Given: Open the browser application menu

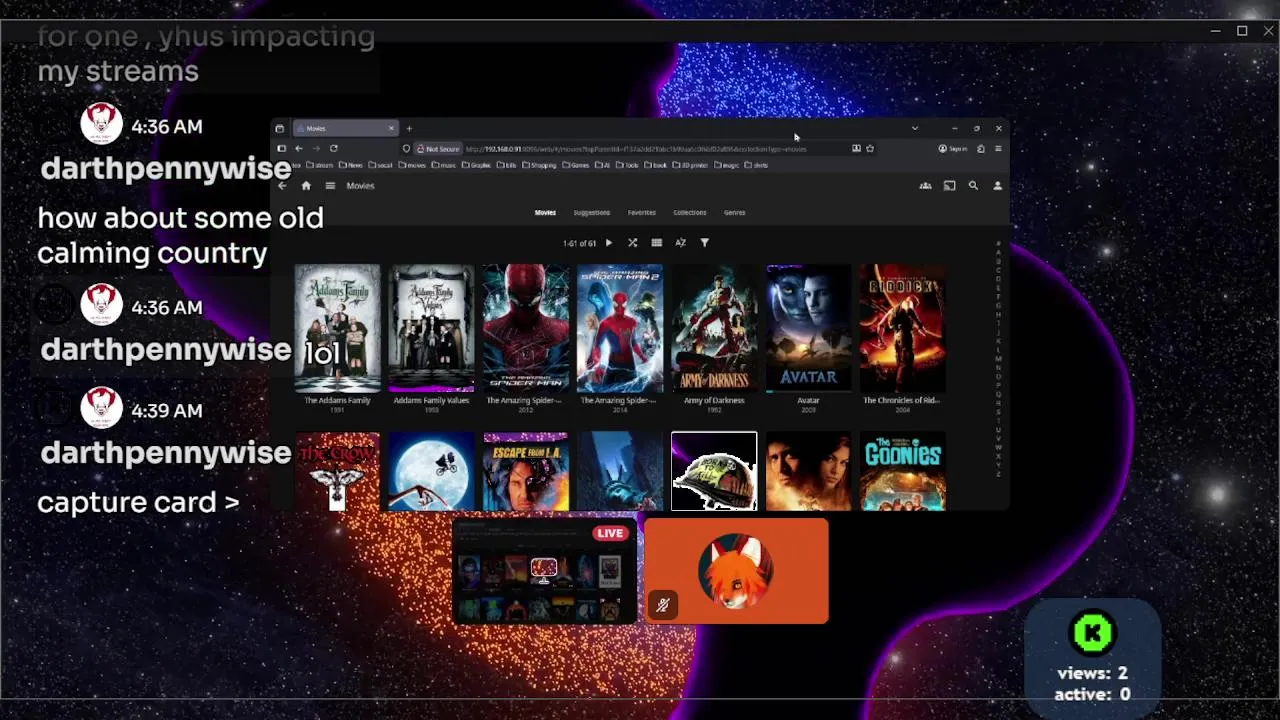Looking at the screenshot, I should tap(998, 148).
